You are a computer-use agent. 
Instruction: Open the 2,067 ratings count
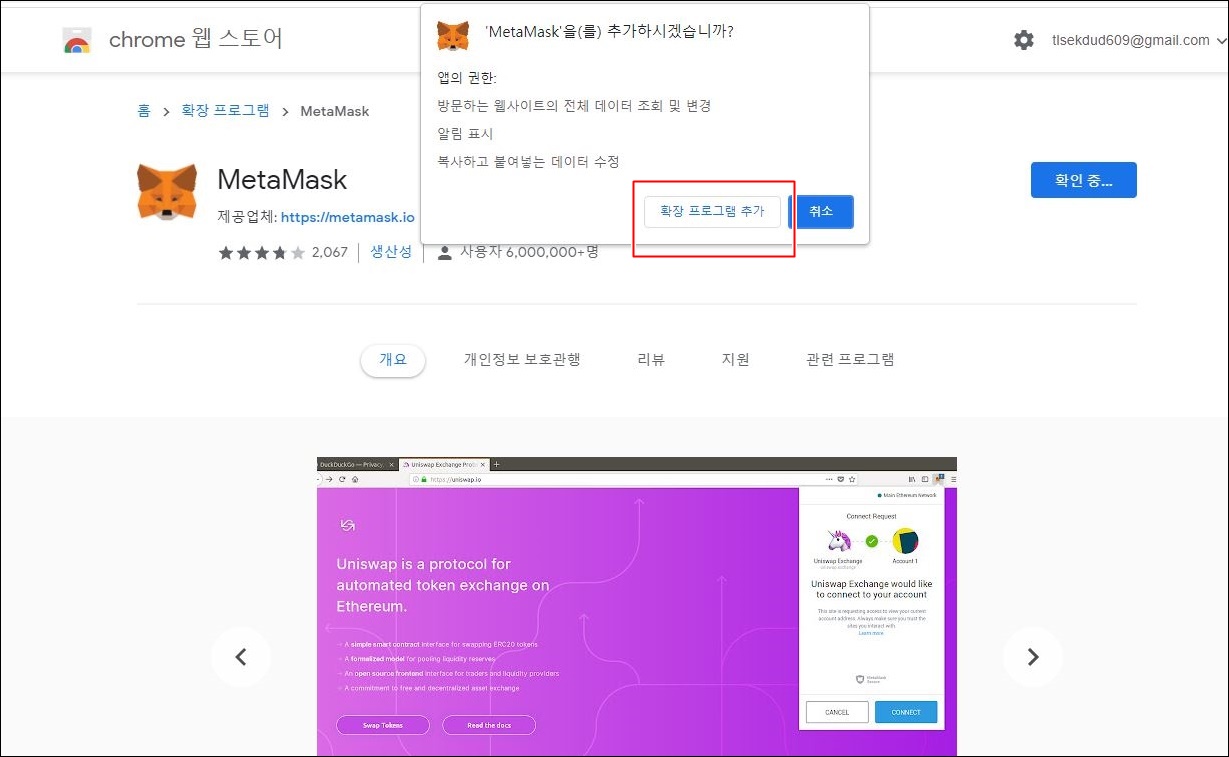(329, 252)
